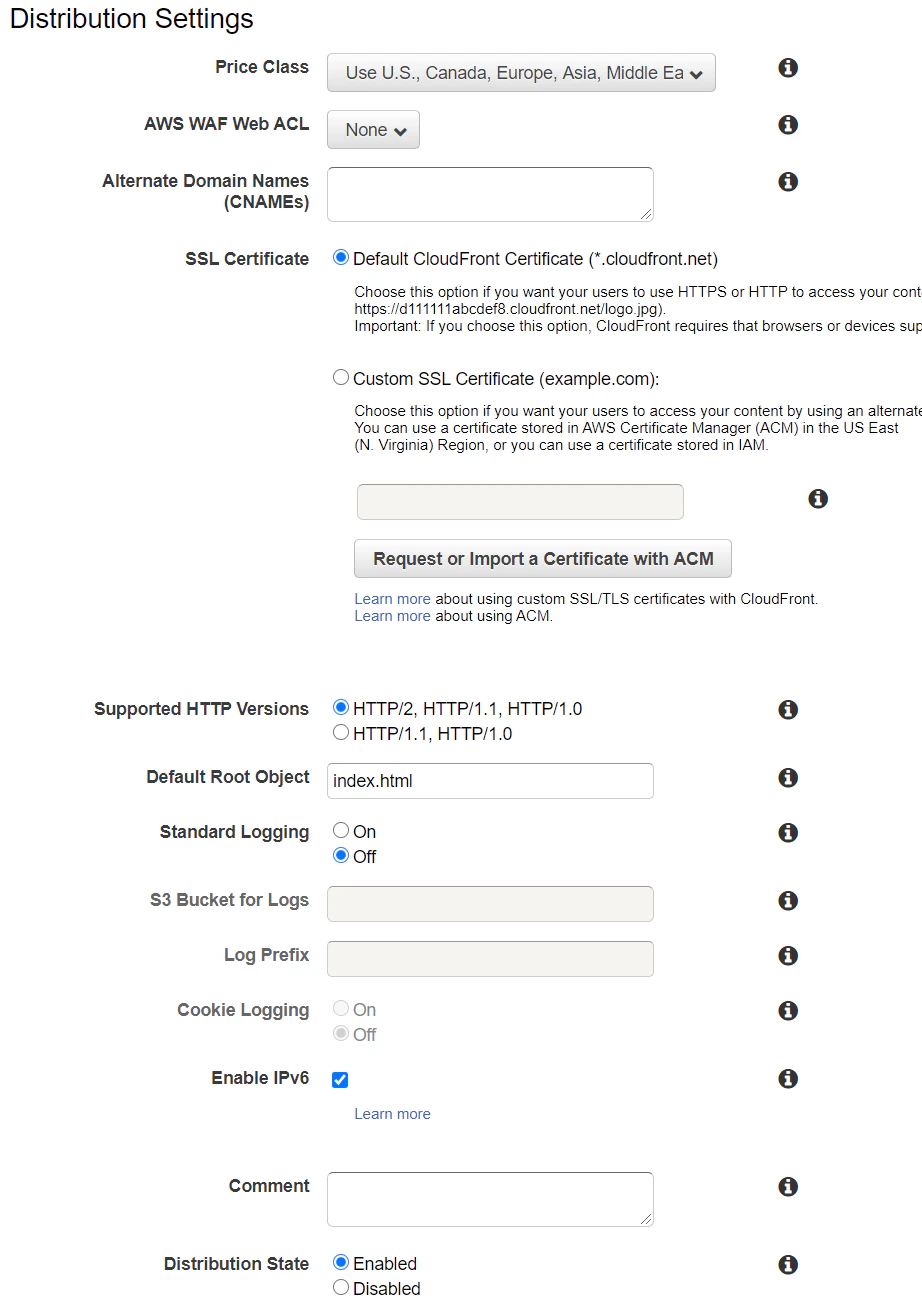The height and width of the screenshot is (1314, 922).
Task: Turn Standard Logging On
Action: pyautogui.click(x=341, y=830)
